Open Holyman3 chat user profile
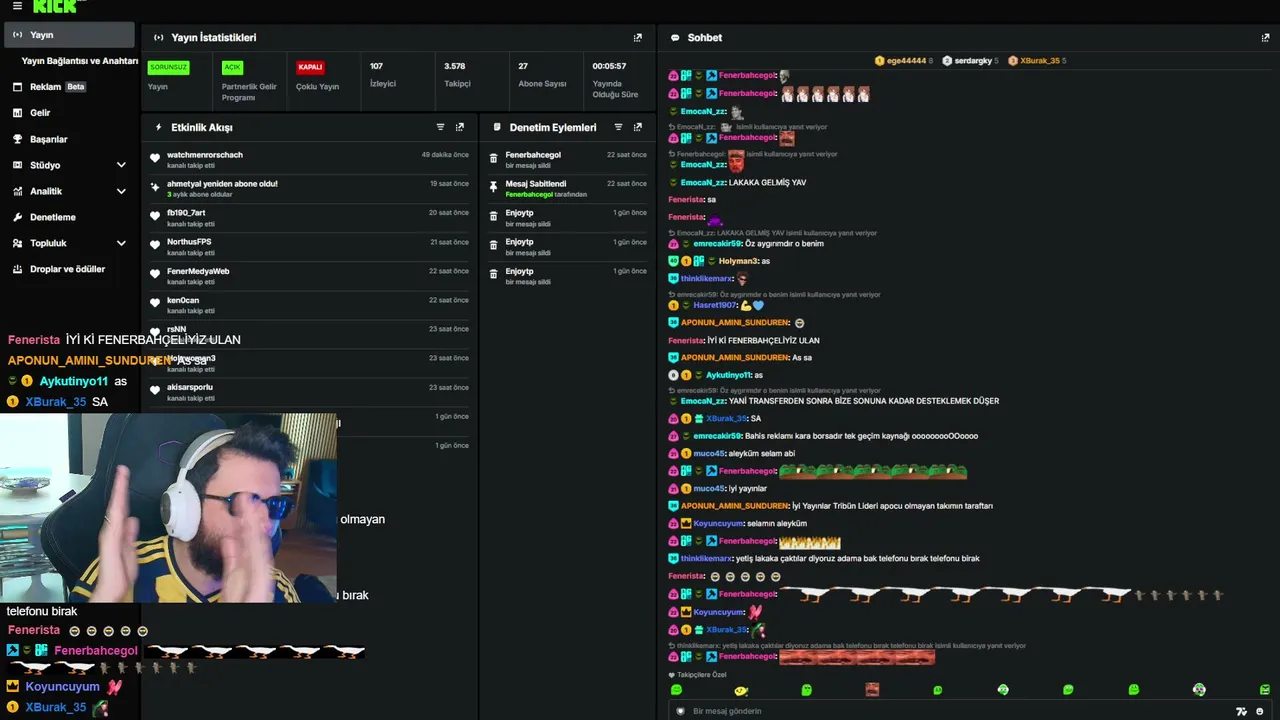This screenshot has width=1280, height=720. [738, 261]
